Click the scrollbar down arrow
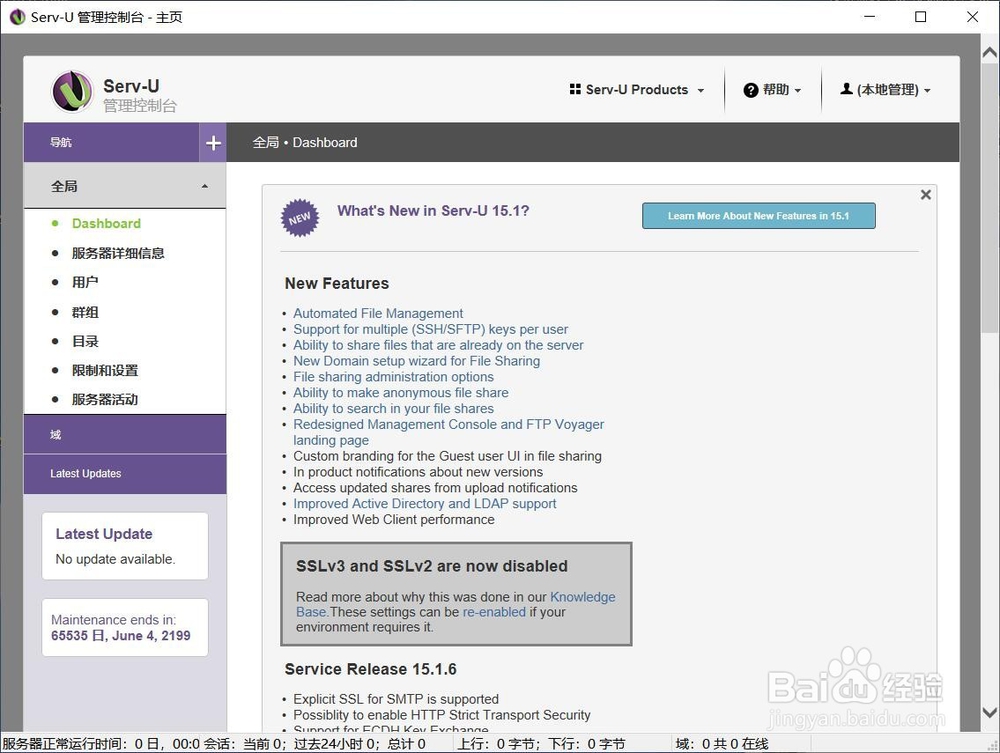1000x753 pixels. 990,713
